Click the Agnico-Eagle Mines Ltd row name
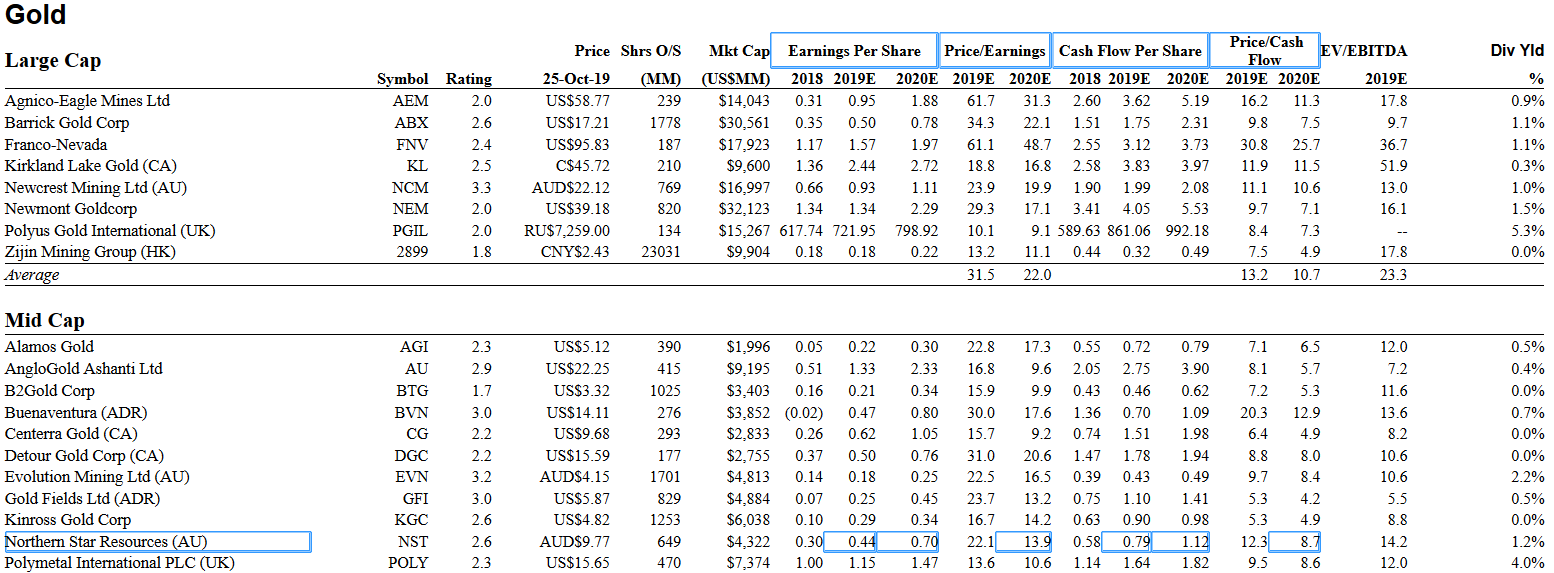This screenshot has height=573, width=1554. pos(87,101)
